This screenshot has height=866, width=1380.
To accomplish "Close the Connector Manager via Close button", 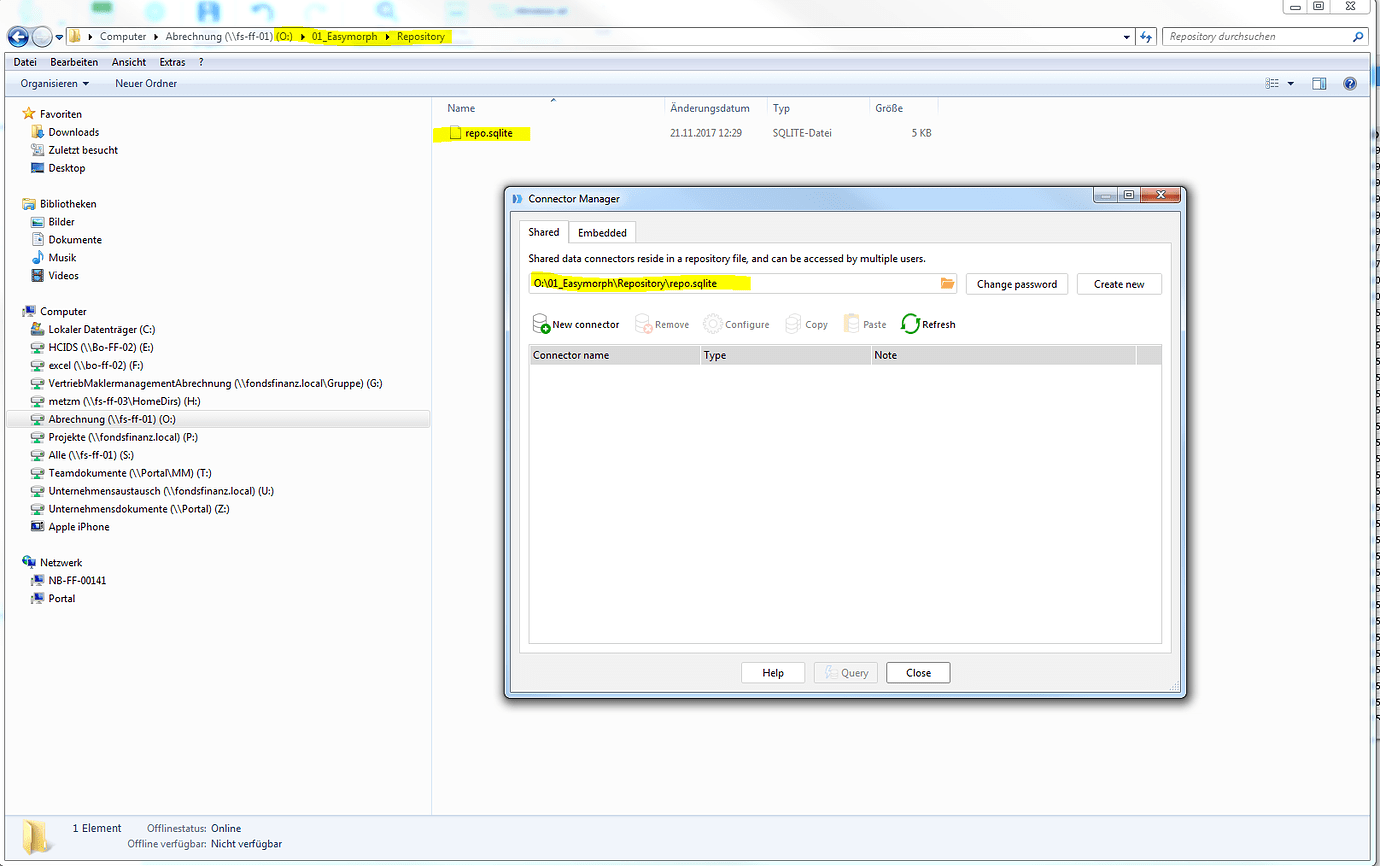I will coord(918,673).
